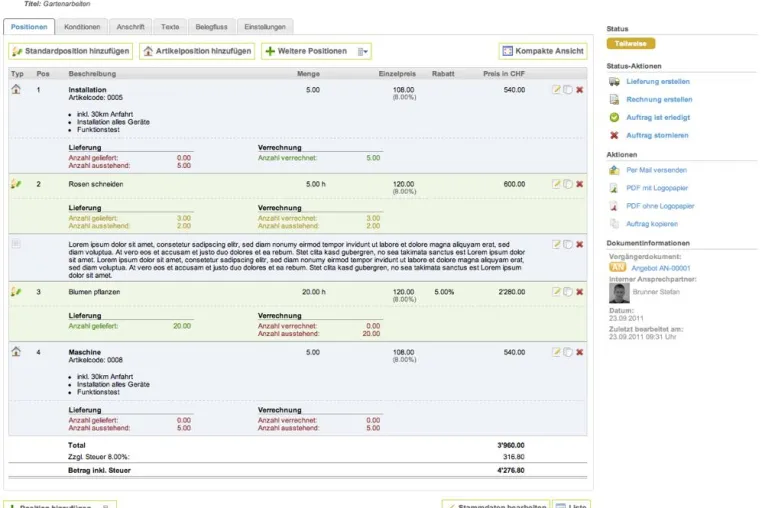The width and height of the screenshot is (762, 508).
Task: Click the Weitere Positionen button
Action: tap(316, 51)
